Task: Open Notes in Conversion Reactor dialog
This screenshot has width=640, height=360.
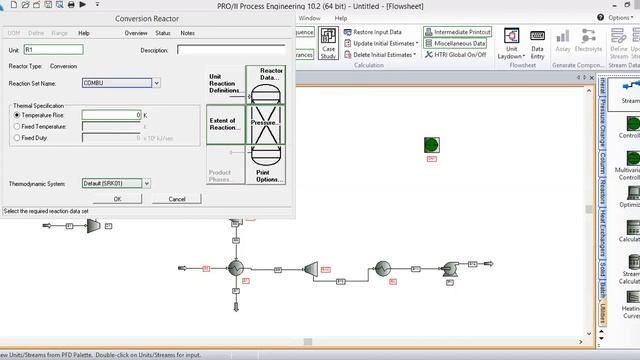Action: pos(187,33)
